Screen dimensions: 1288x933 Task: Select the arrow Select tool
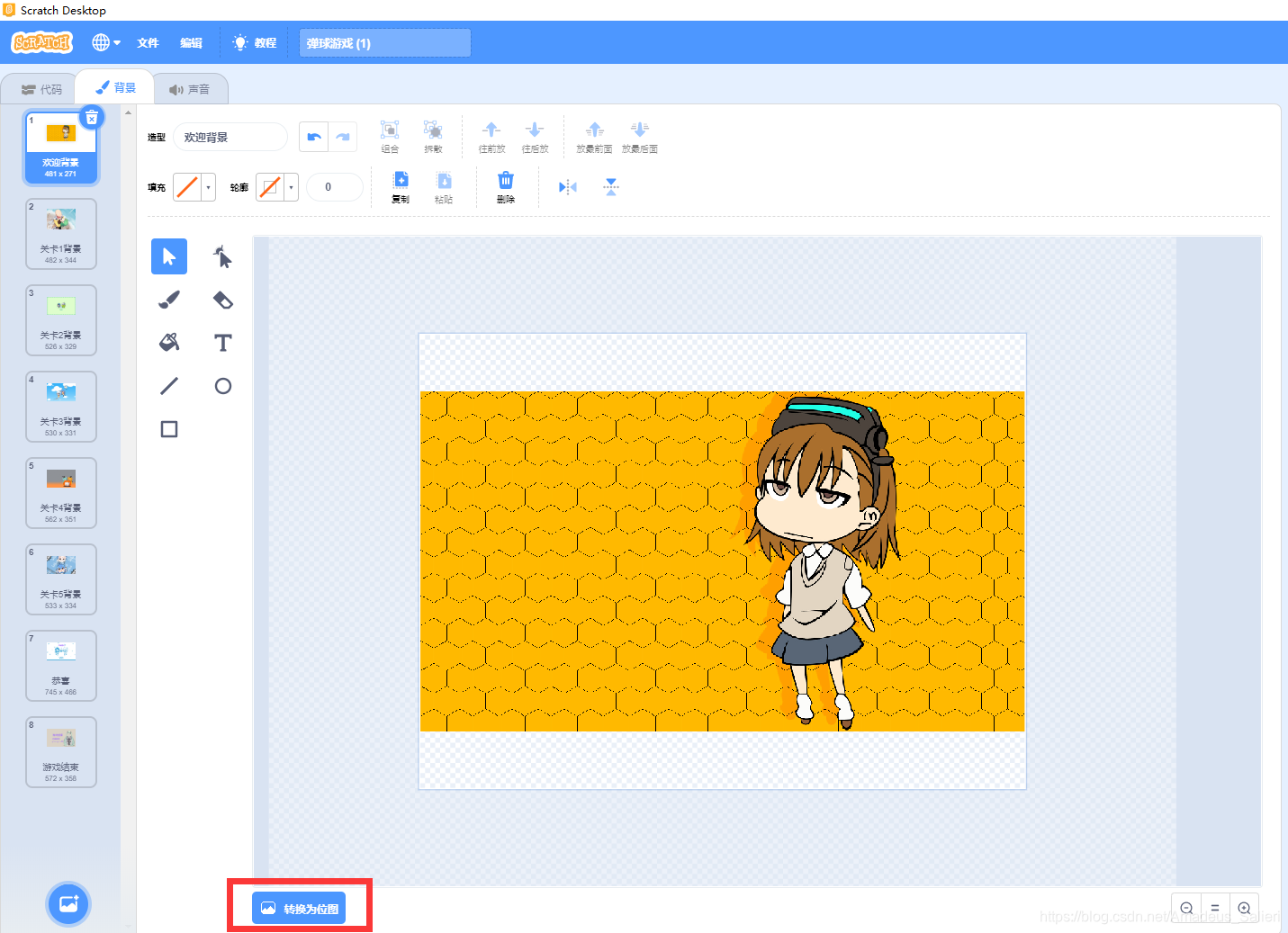(x=169, y=256)
